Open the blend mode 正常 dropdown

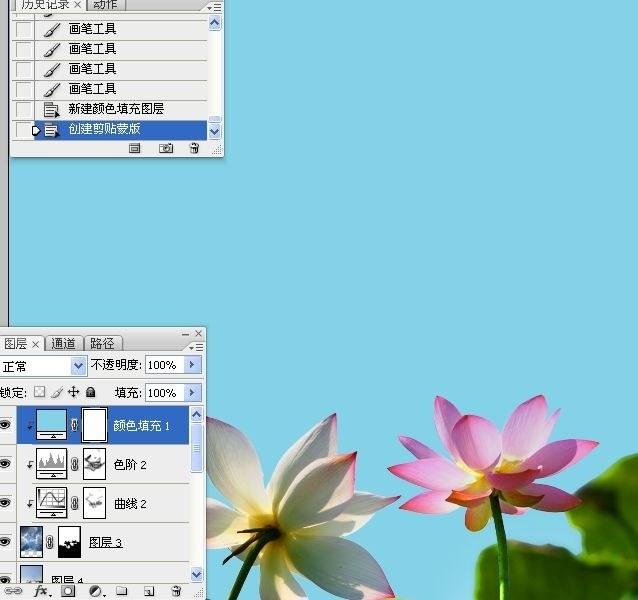pos(78,366)
